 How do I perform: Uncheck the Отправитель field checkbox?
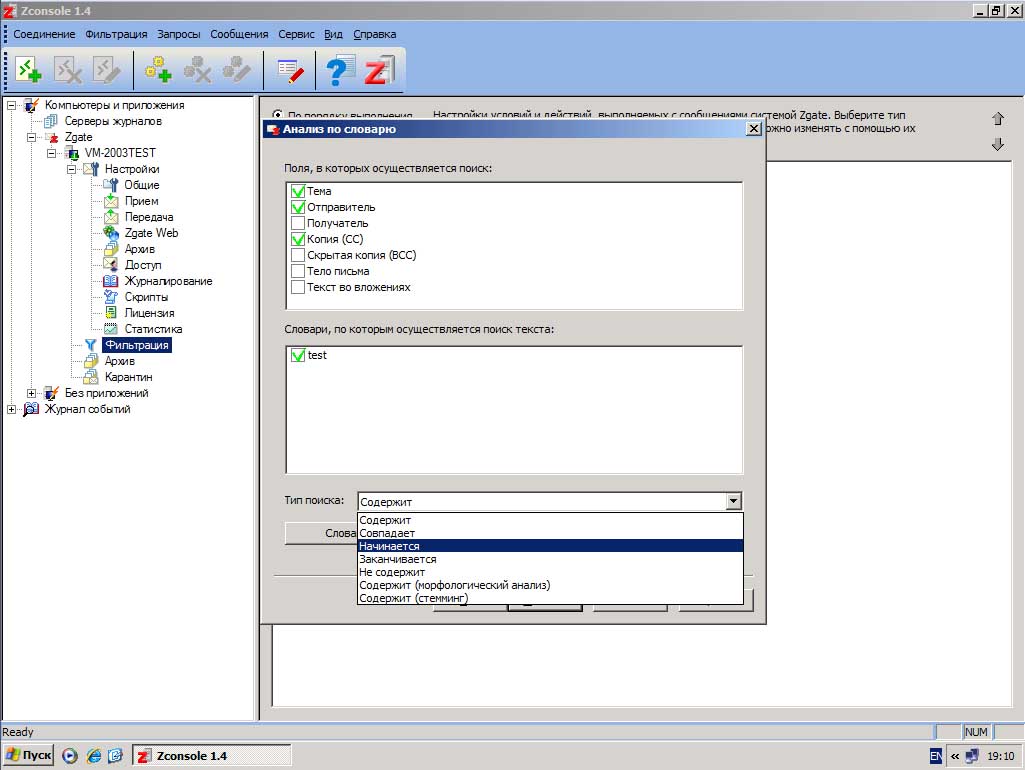pos(298,207)
